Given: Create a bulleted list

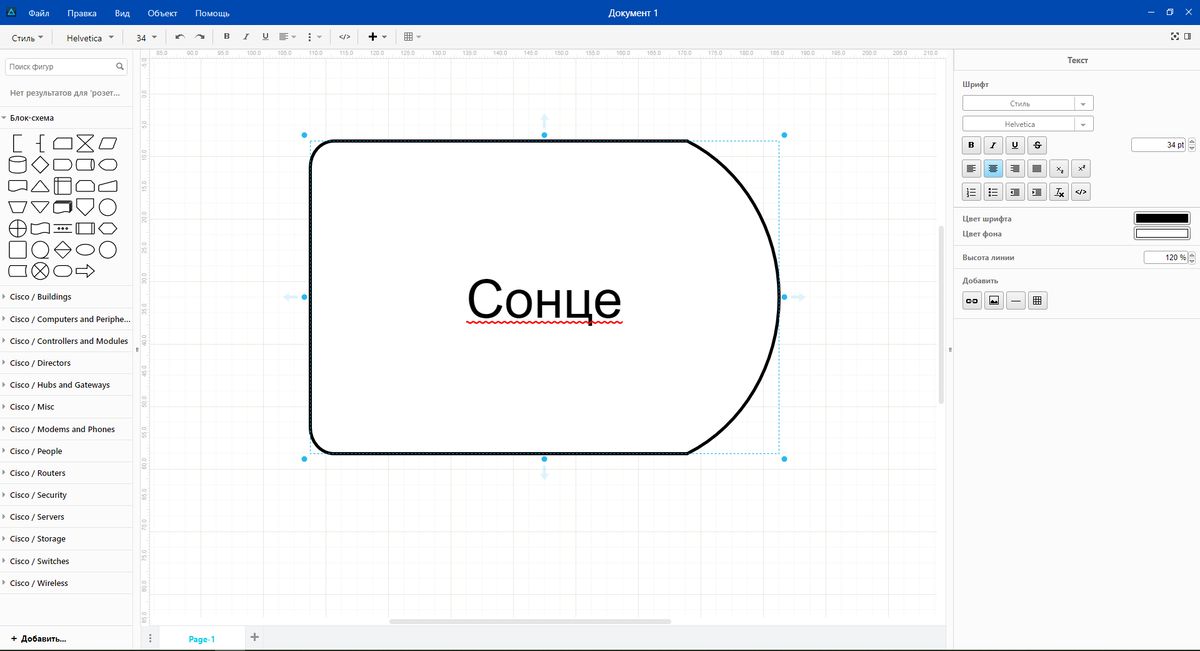Looking at the screenshot, I should (993, 192).
